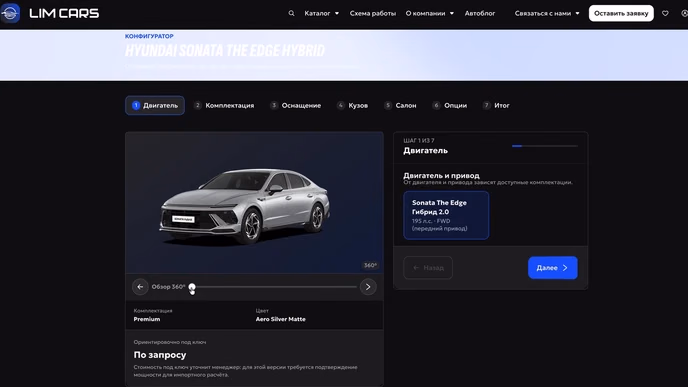Click the Назад back button

(428, 268)
